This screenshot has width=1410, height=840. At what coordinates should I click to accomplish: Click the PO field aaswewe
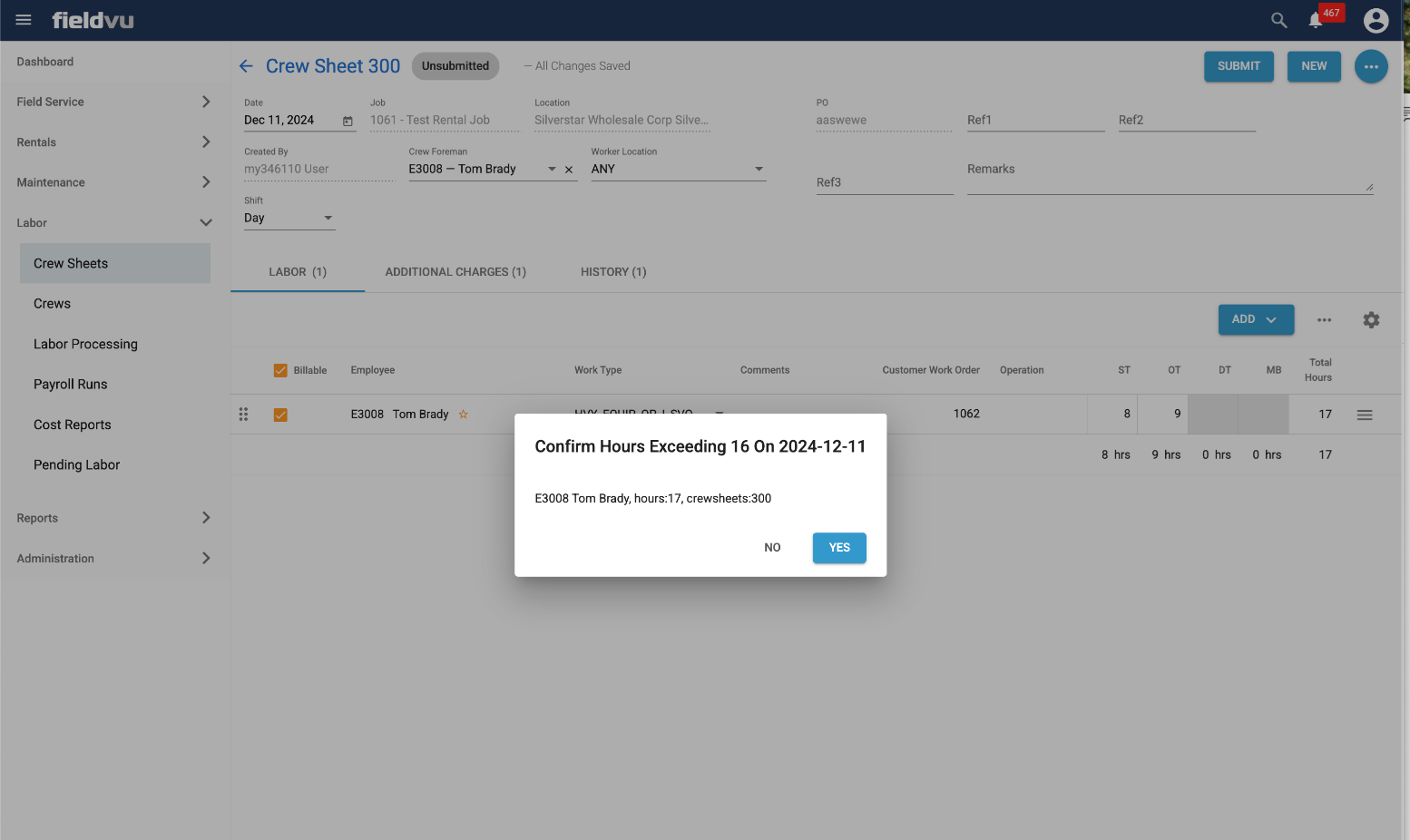click(x=884, y=121)
